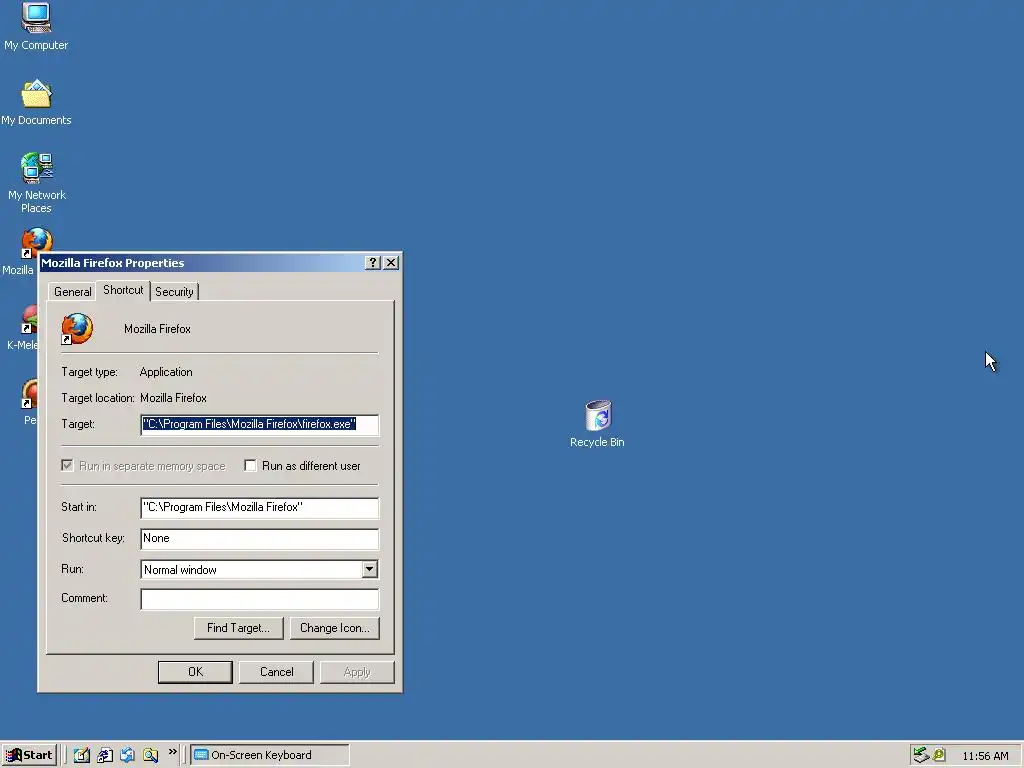Click the third Quick Launch icon
The image size is (1024, 768).
click(x=127, y=755)
